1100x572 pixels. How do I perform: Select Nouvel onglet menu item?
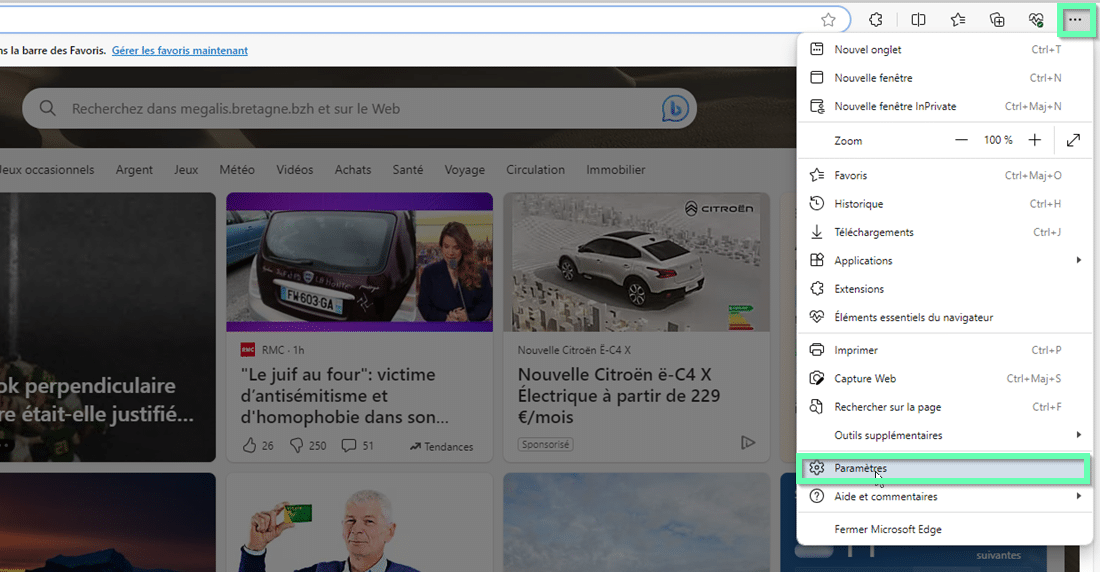[x=944, y=49]
